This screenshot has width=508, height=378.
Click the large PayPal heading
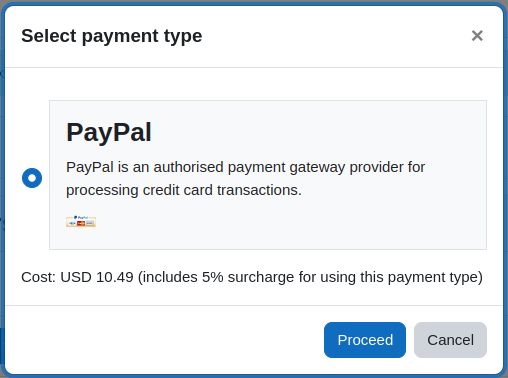pos(109,132)
